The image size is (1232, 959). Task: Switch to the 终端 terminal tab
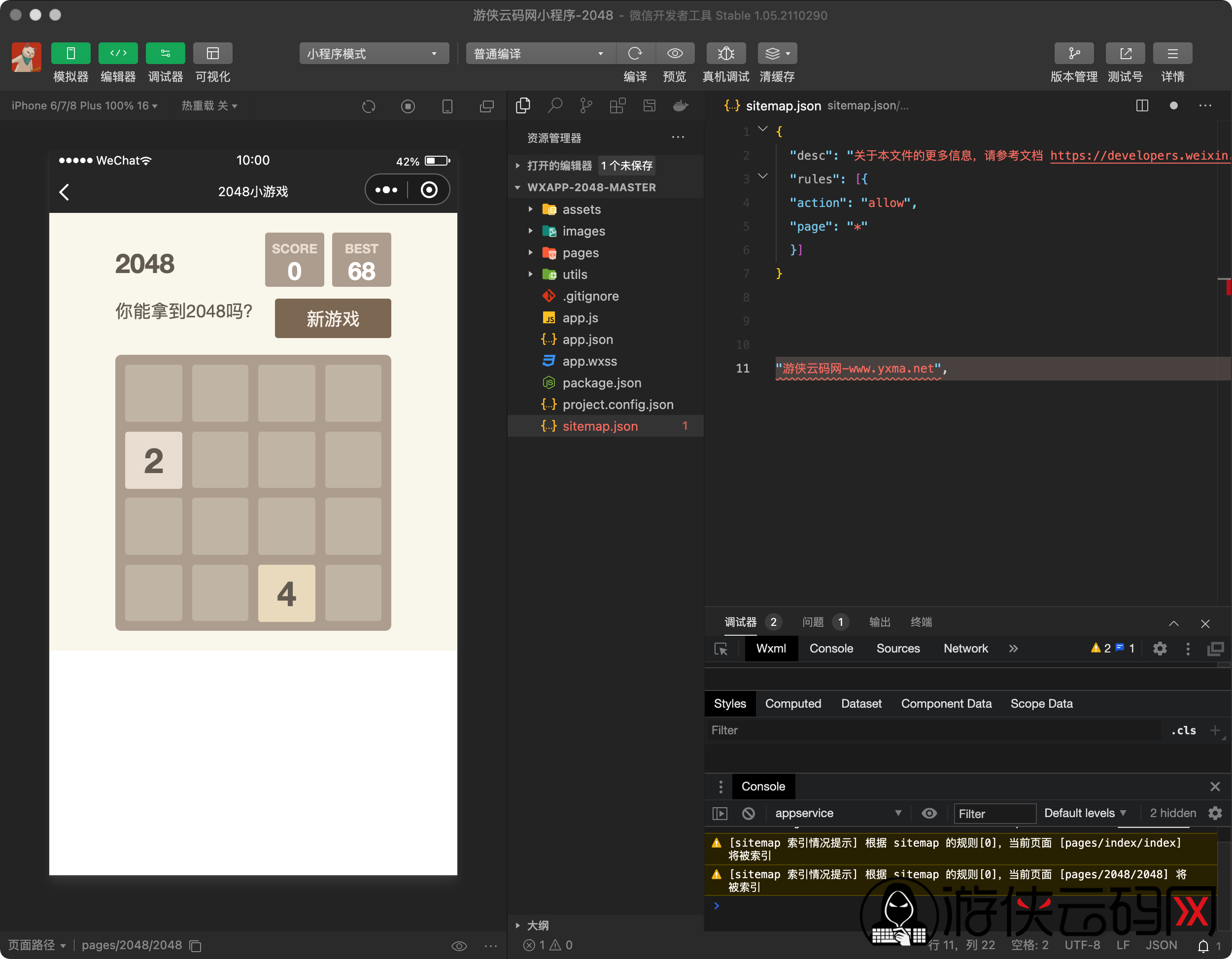(921, 621)
